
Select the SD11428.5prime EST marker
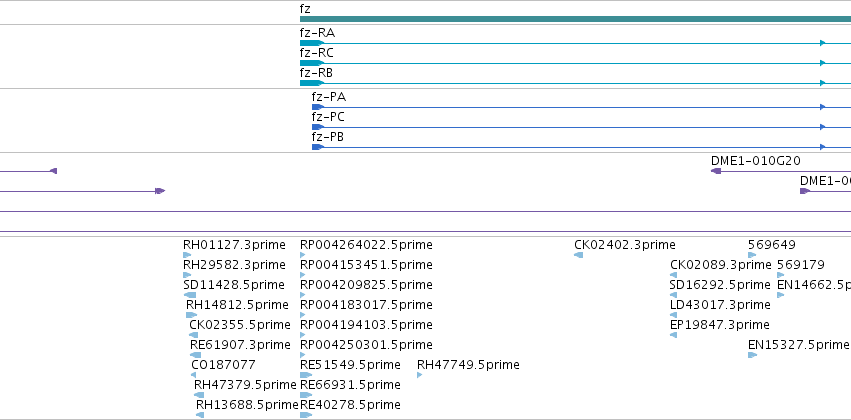[190, 295]
